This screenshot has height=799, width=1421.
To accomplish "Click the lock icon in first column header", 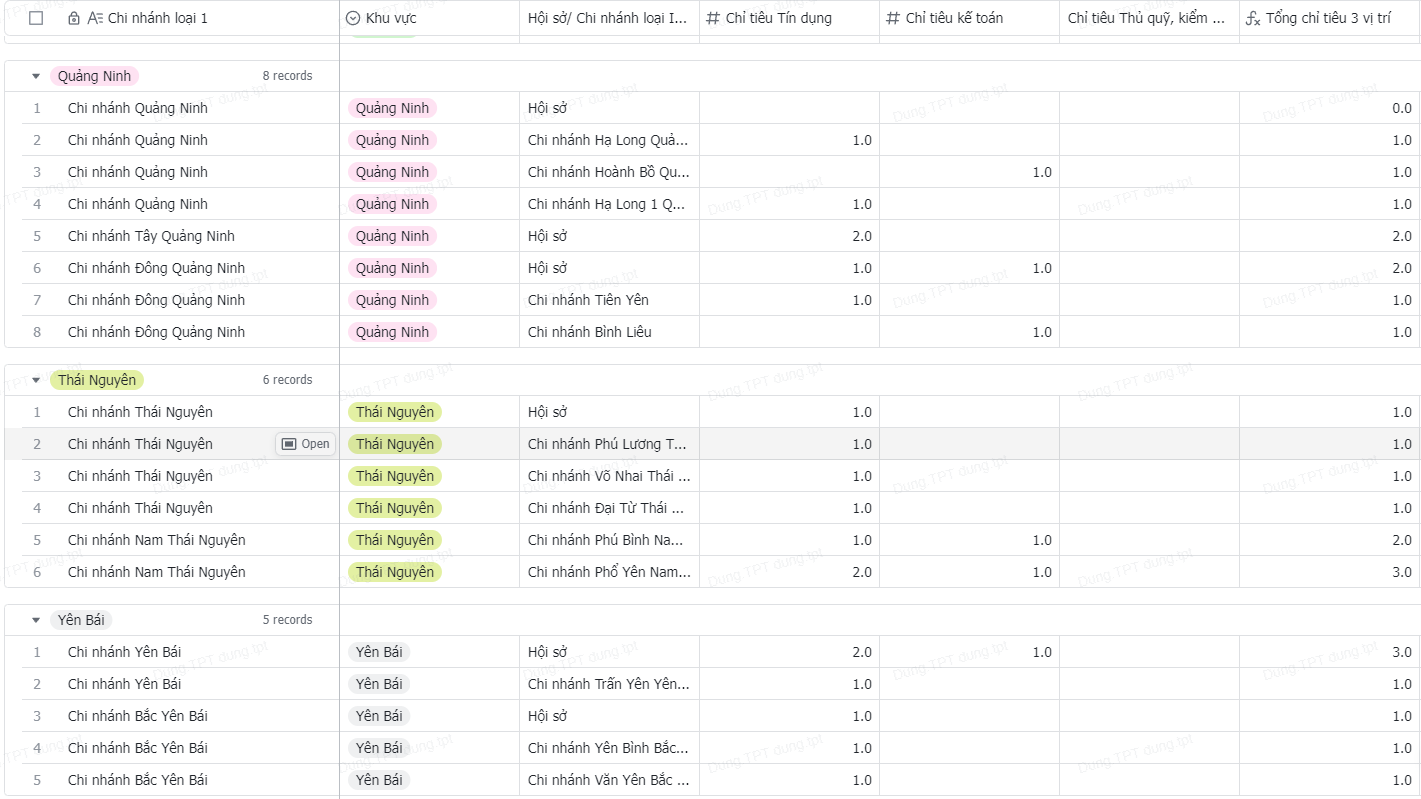I will coord(74,18).
